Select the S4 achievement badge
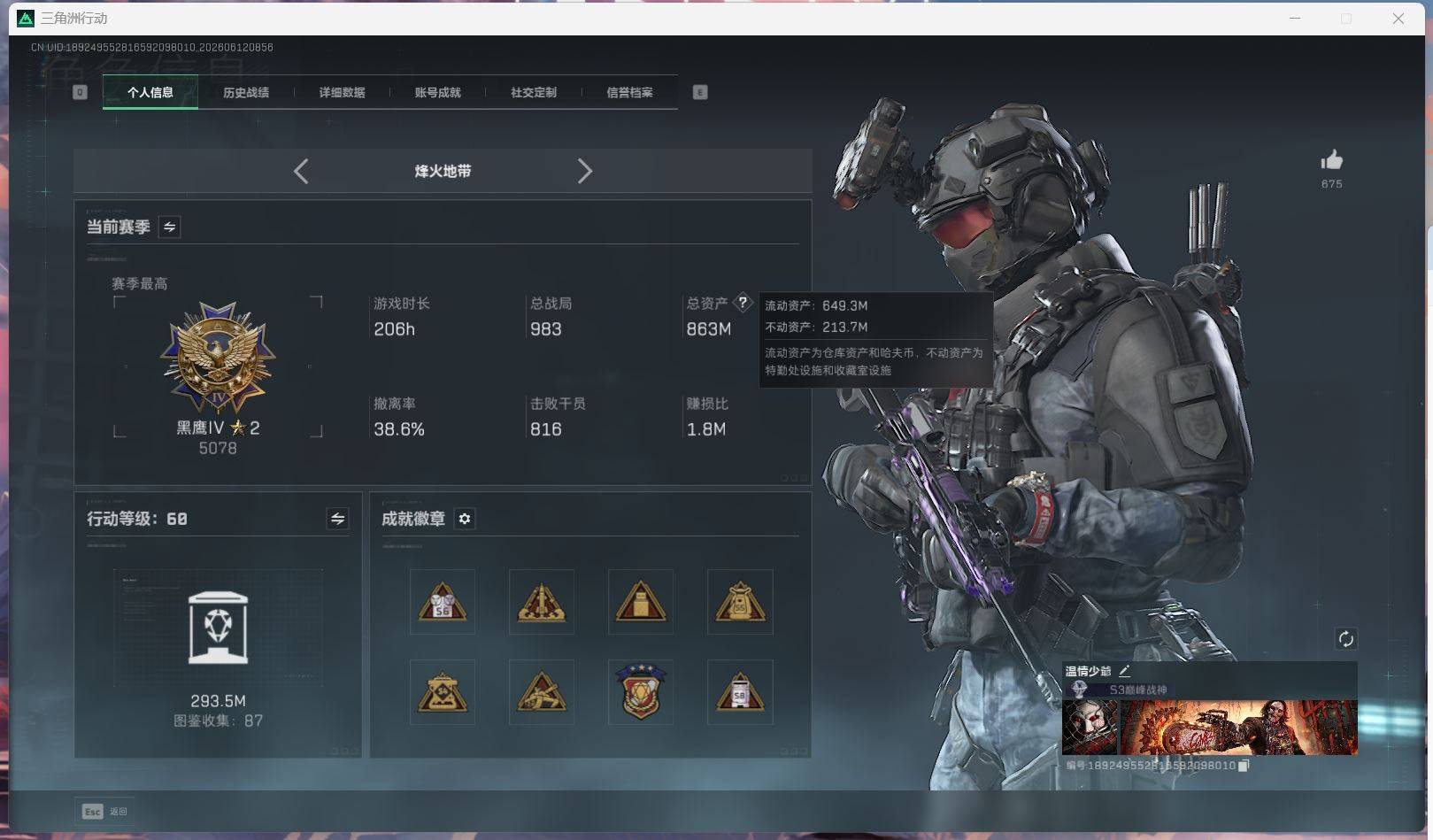Screen dimensions: 1433x840 click(443, 692)
